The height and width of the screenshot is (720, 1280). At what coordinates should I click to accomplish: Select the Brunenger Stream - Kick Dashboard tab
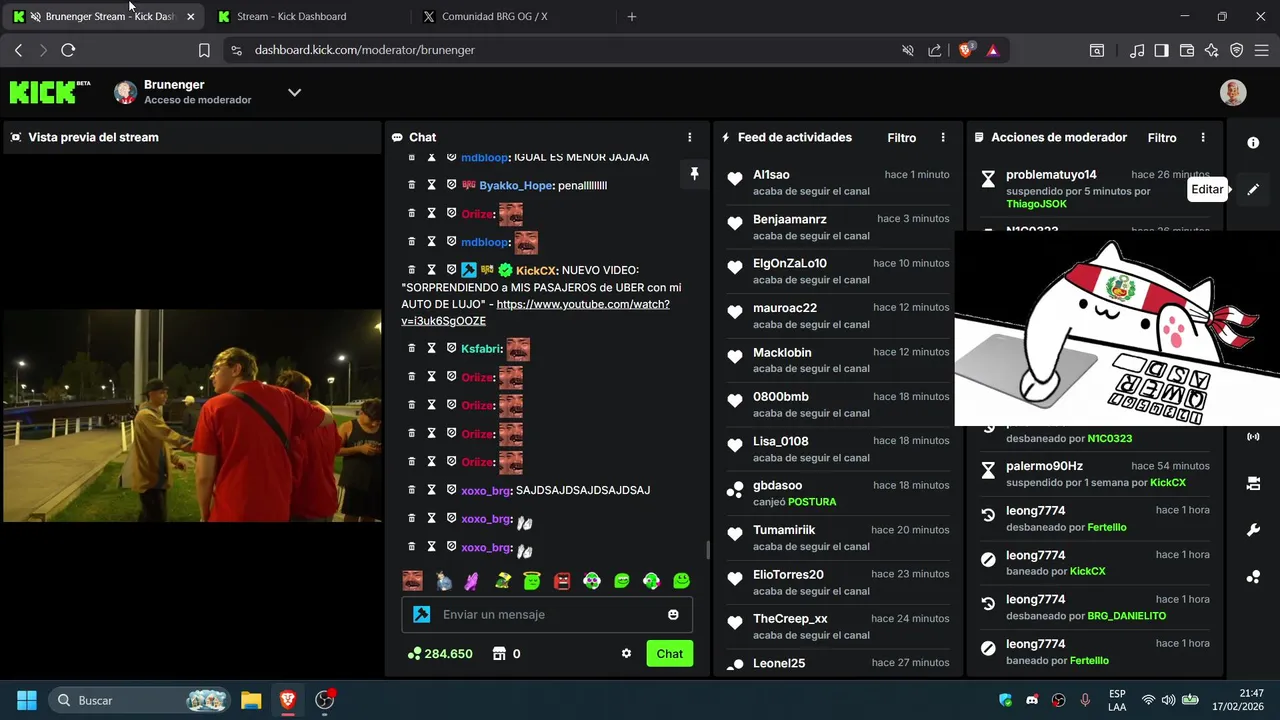click(x=104, y=17)
